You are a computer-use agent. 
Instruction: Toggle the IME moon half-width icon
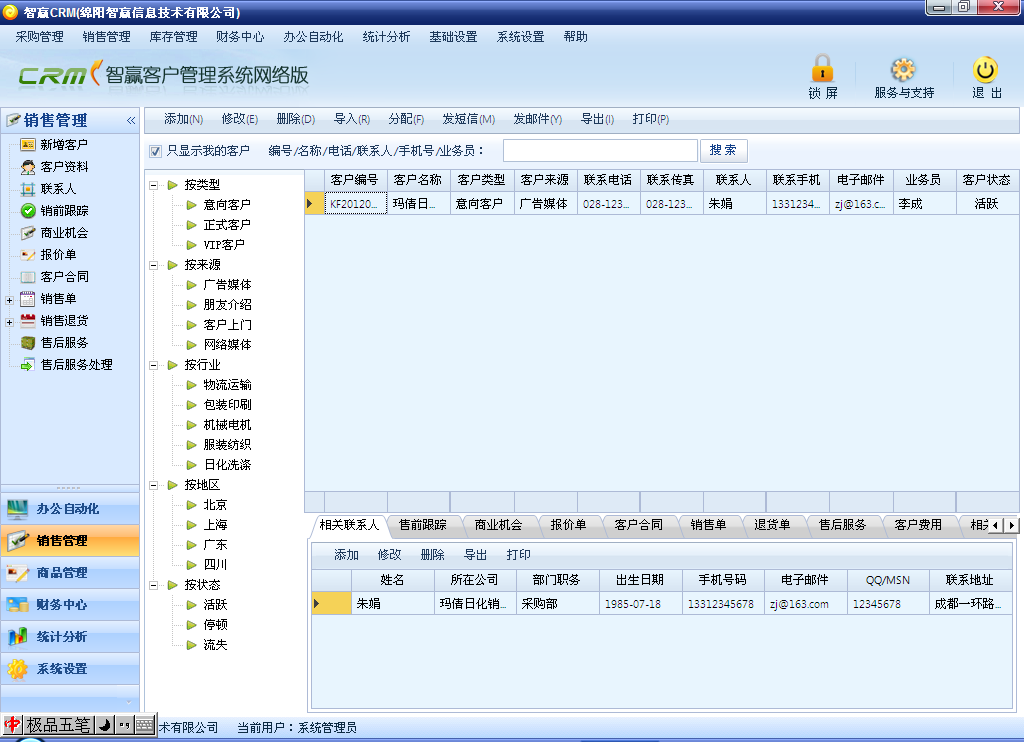104,724
